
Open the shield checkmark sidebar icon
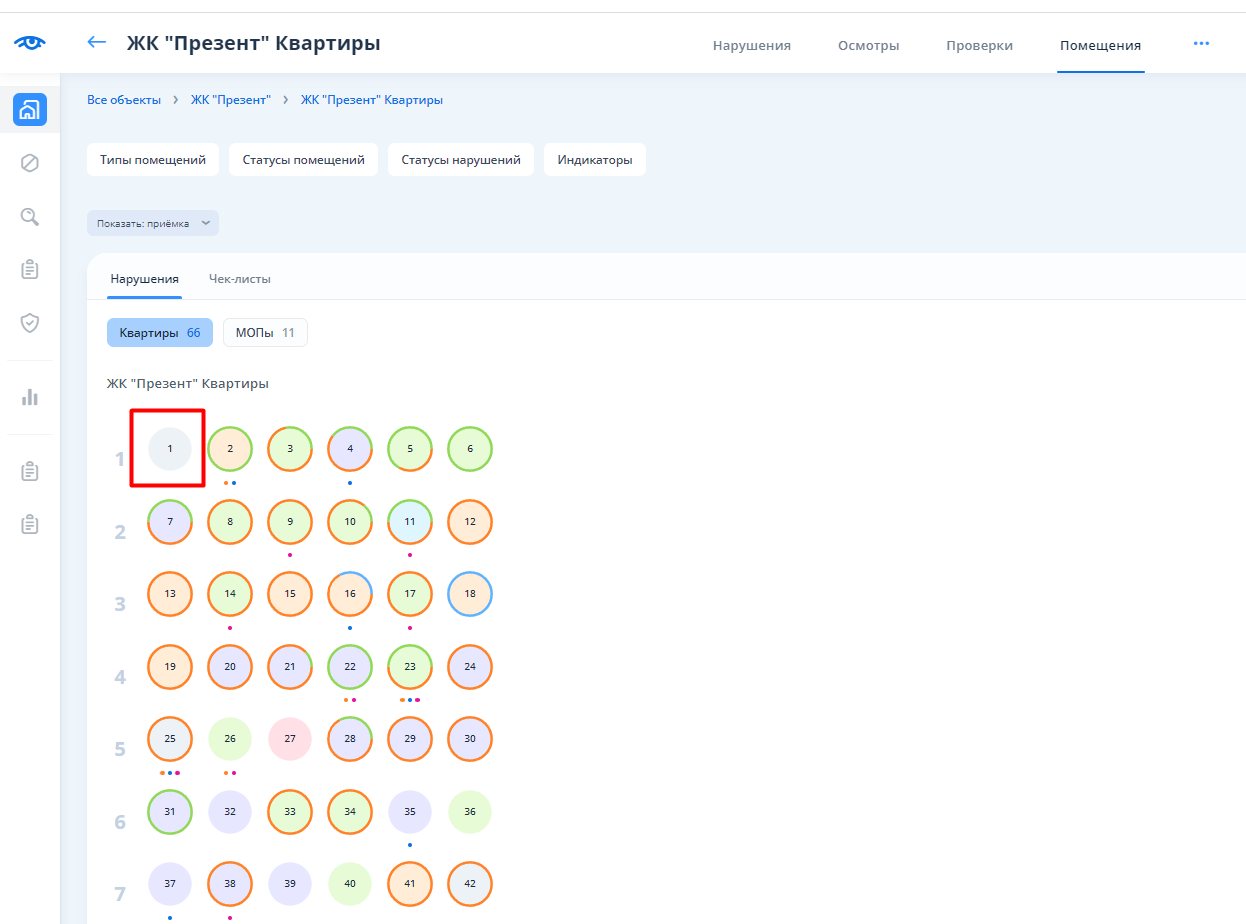coord(30,323)
